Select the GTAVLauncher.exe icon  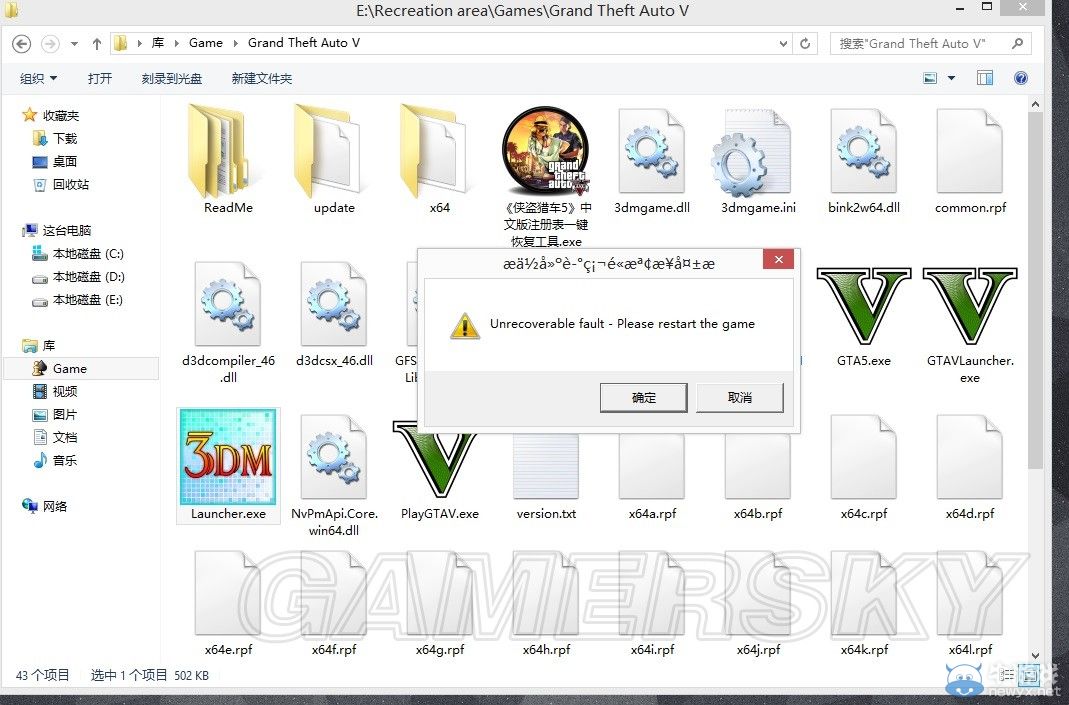point(969,306)
